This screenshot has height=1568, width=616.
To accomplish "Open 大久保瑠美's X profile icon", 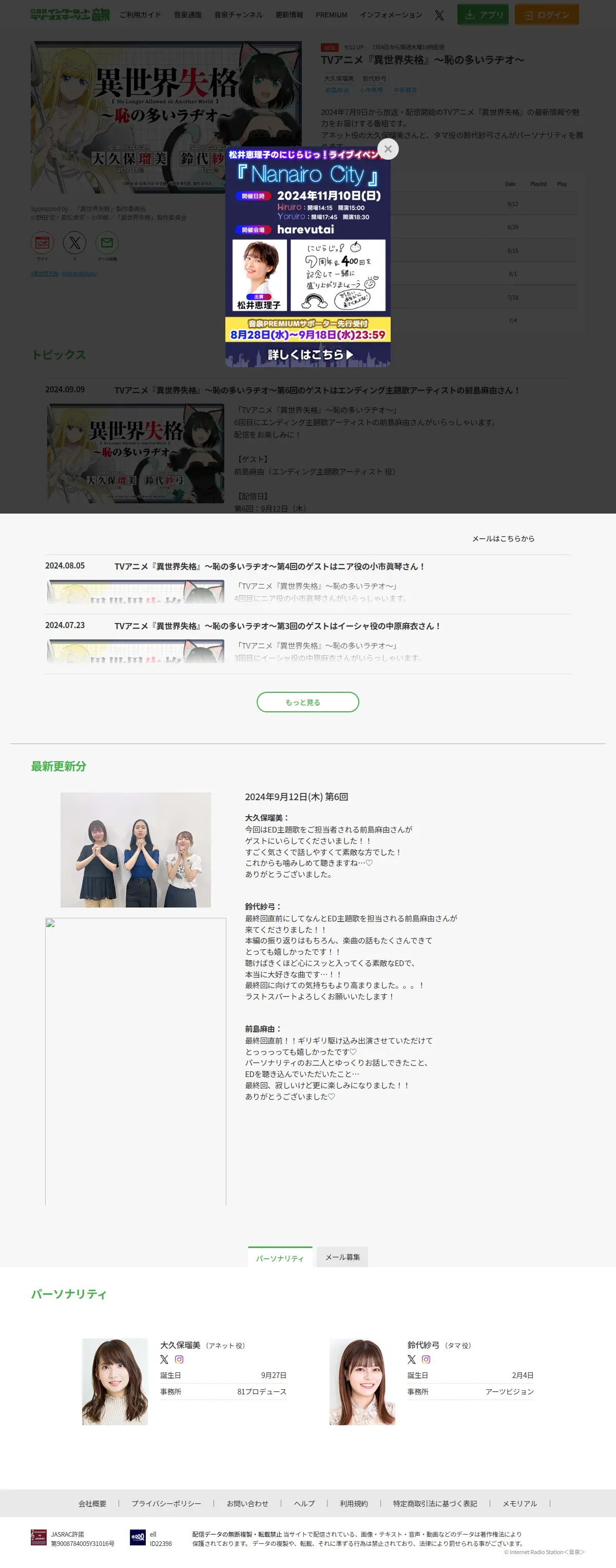I will (164, 1359).
